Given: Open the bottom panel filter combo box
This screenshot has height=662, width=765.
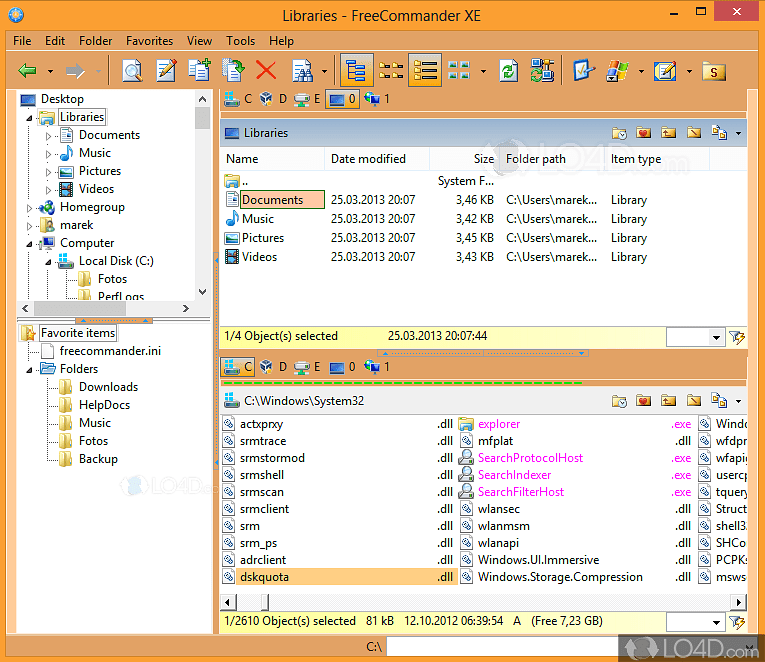Looking at the screenshot, I should [695, 622].
